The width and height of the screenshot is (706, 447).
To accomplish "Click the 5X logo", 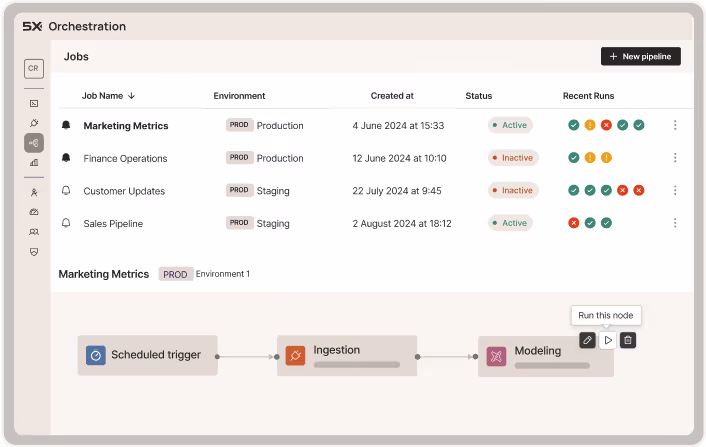I will (x=32, y=27).
